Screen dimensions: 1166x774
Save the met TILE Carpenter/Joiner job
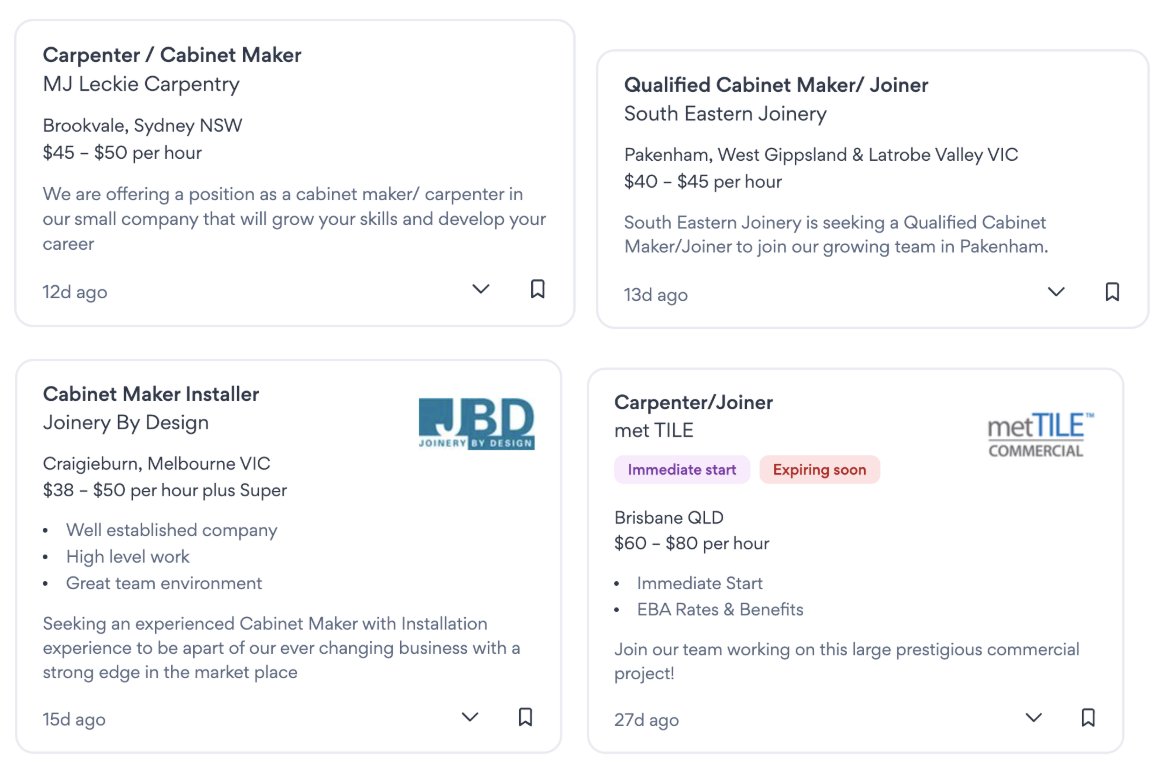point(1088,718)
